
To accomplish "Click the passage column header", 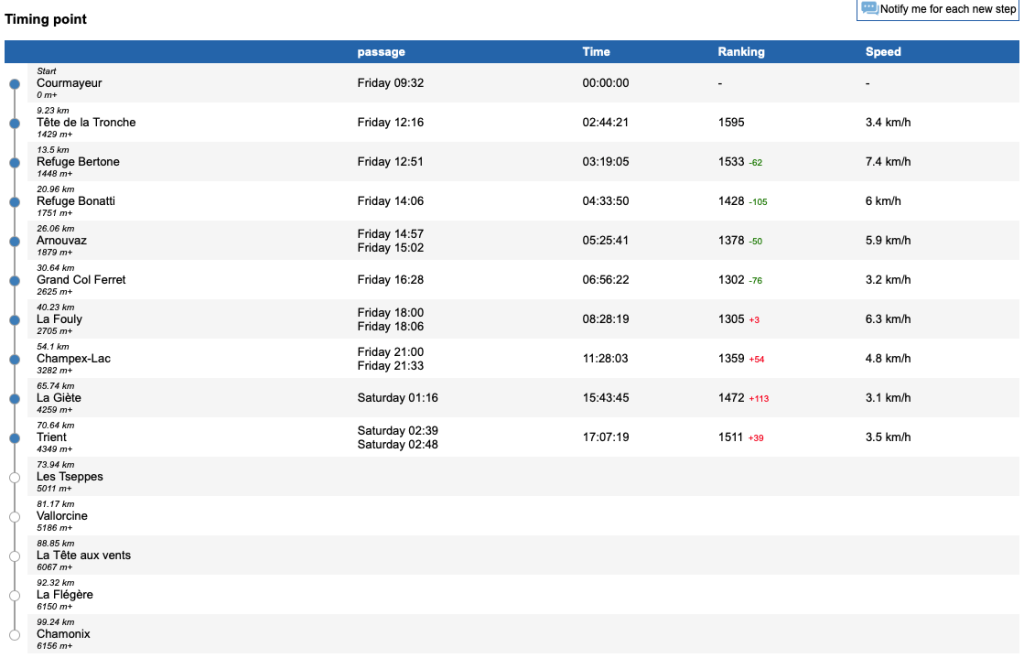I will 381,52.
